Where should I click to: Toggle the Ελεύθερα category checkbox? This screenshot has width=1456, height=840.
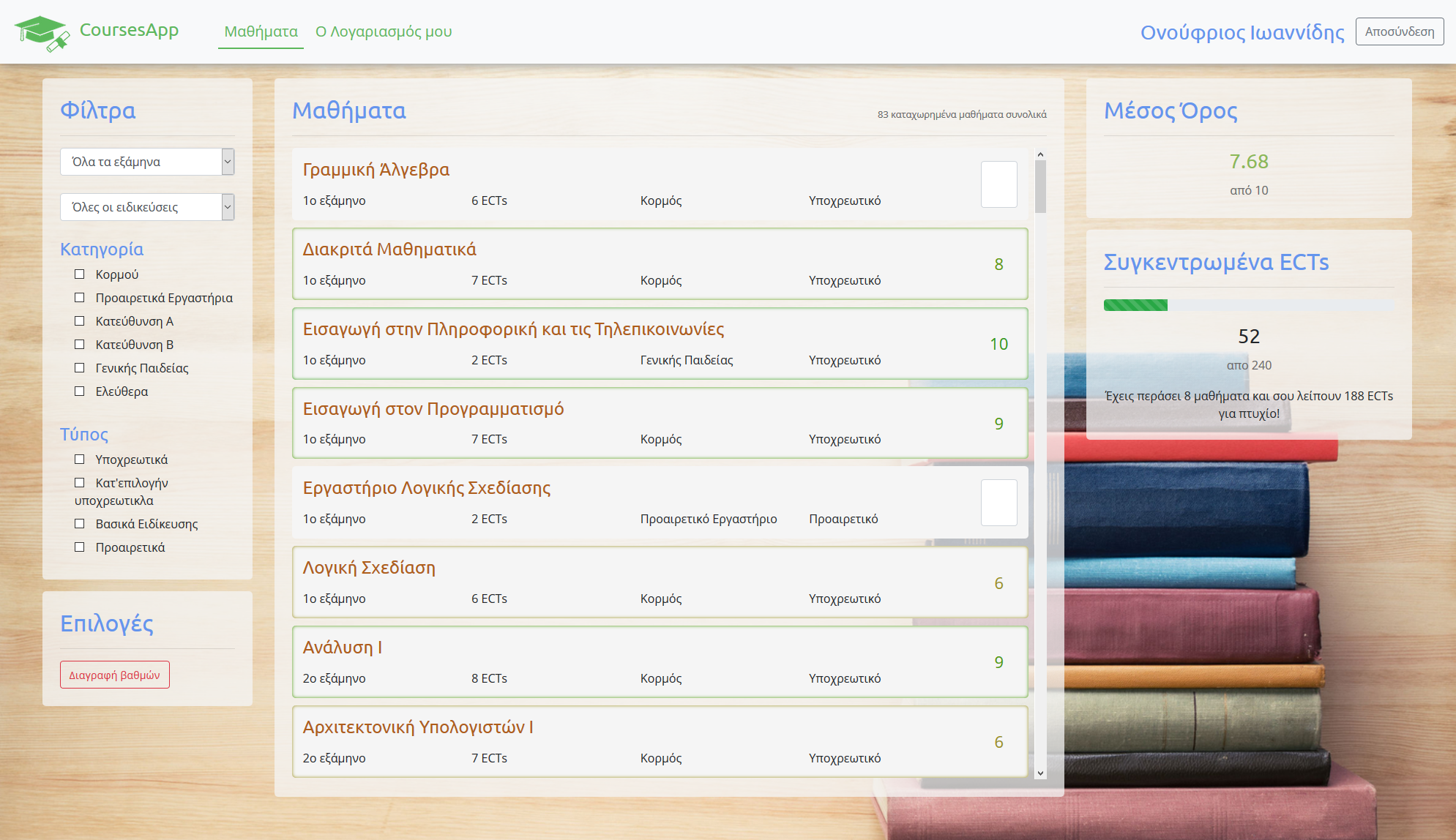[80, 391]
